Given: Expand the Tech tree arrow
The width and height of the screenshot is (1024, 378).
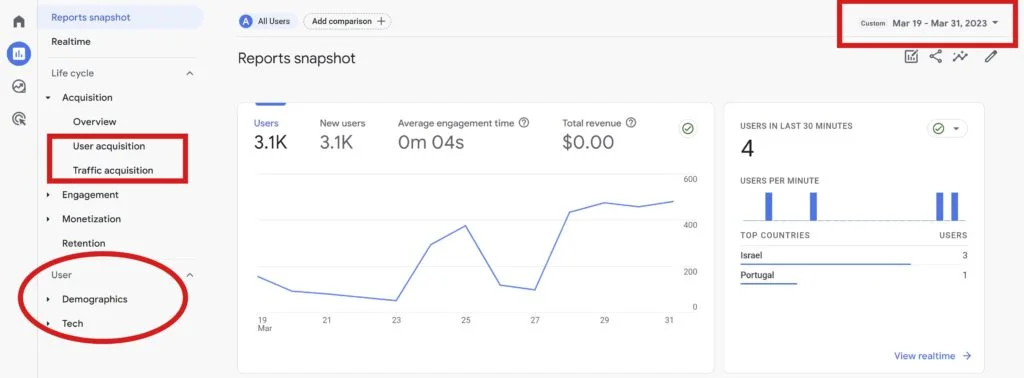Looking at the screenshot, I should (x=48, y=323).
